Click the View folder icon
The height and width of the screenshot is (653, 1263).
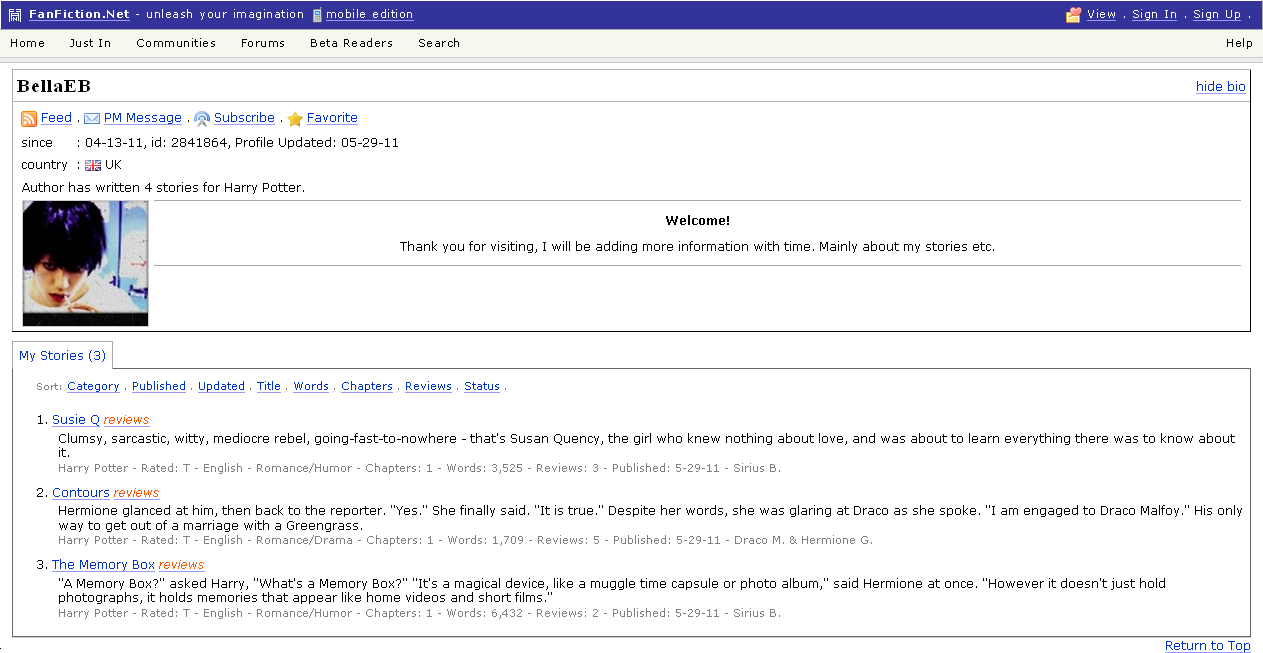click(1074, 15)
